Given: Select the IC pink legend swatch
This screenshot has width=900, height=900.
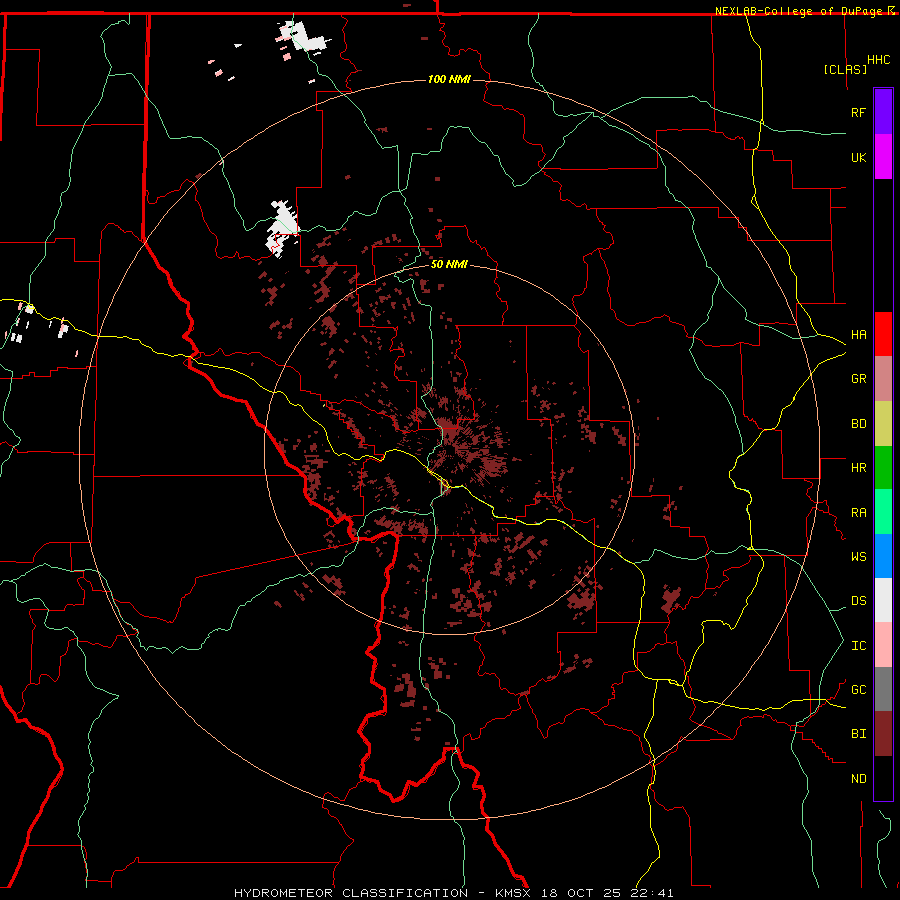Looking at the screenshot, I should 883,645.
